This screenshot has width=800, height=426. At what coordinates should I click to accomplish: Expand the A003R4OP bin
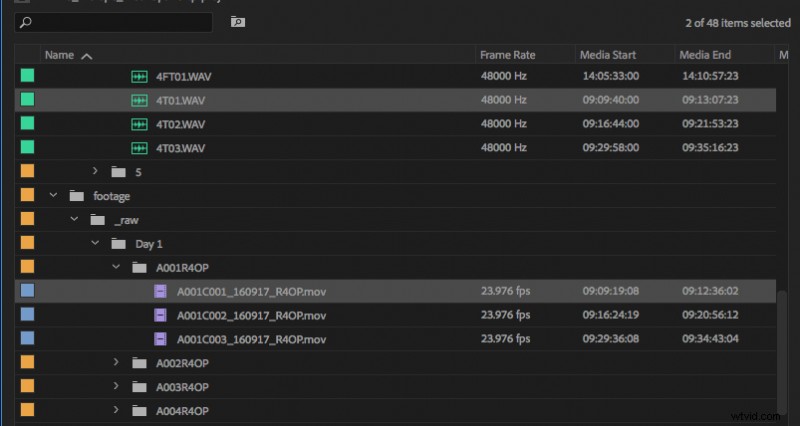pyautogui.click(x=116, y=386)
